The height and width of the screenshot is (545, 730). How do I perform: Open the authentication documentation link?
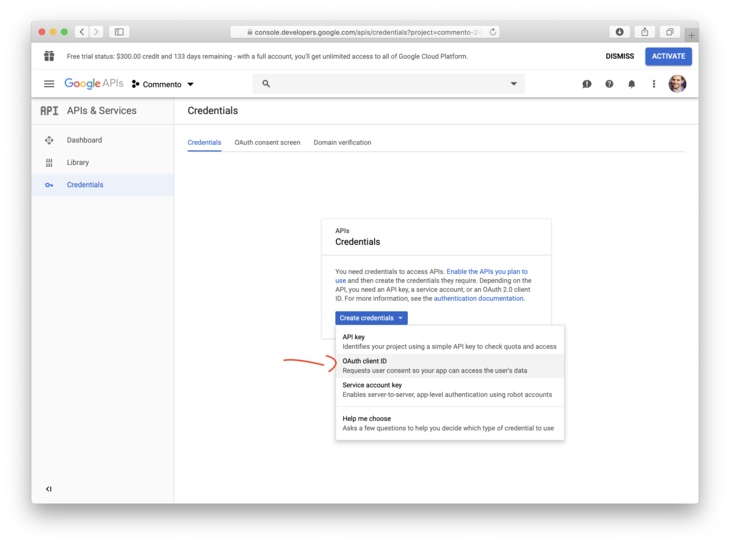pyautogui.click(x=479, y=298)
